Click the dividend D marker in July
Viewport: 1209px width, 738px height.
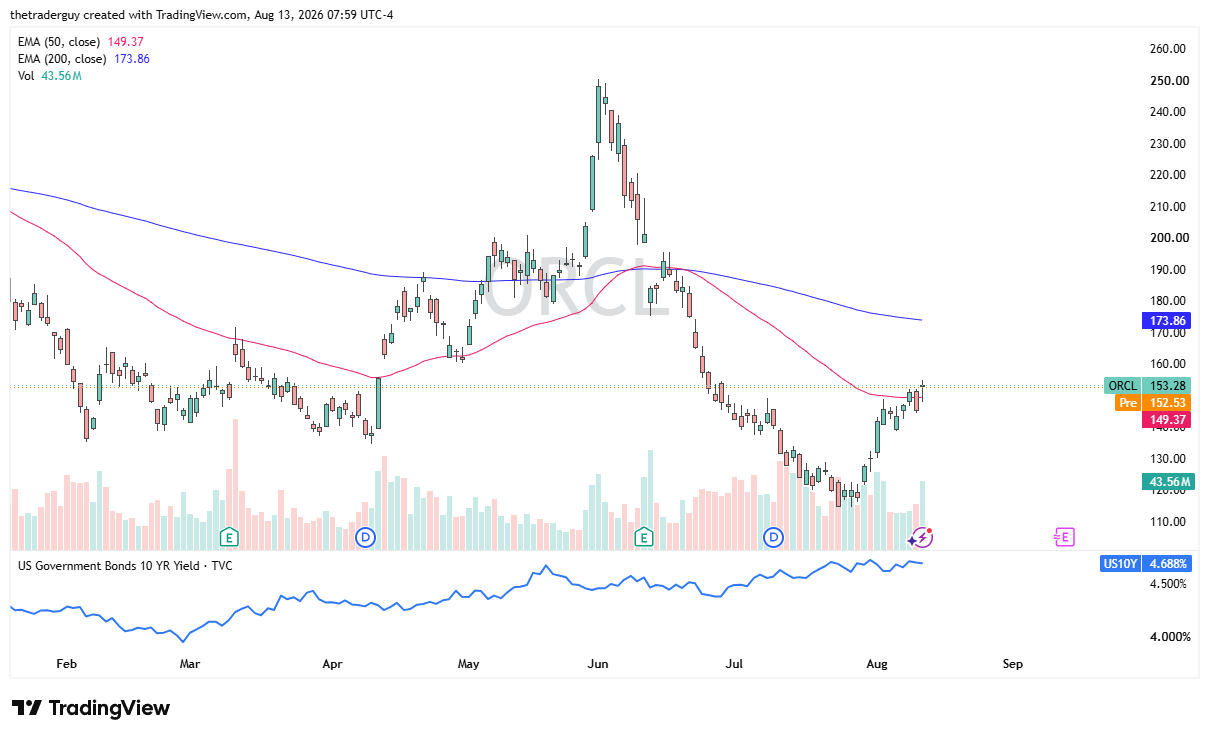point(773,537)
